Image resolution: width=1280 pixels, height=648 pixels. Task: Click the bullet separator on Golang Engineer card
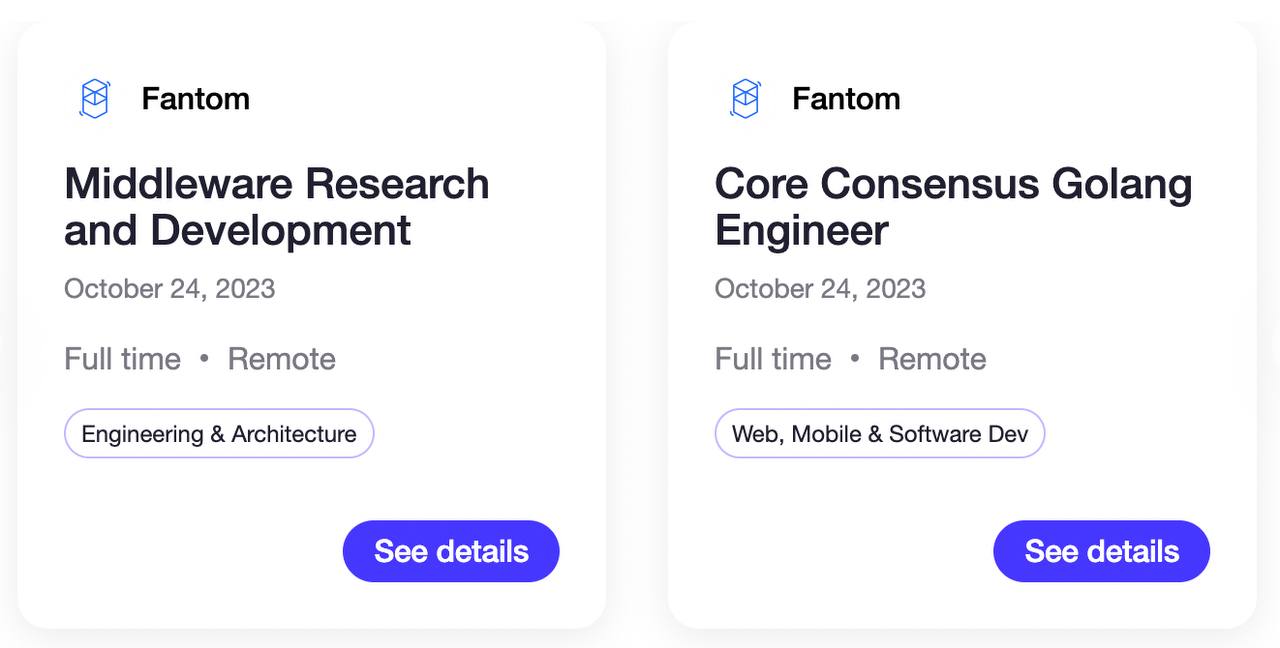[x=855, y=359]
